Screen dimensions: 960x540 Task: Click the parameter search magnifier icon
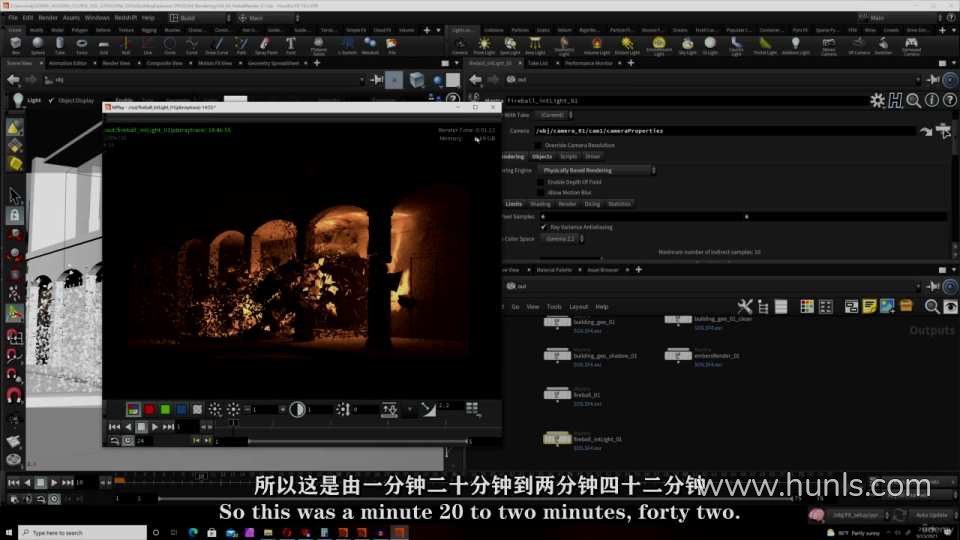pyautogui.click(x=914, y=100)
